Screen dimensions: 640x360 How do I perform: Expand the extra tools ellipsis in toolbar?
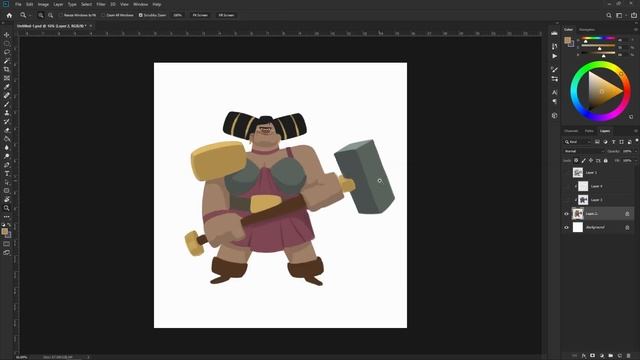(7, 217)
